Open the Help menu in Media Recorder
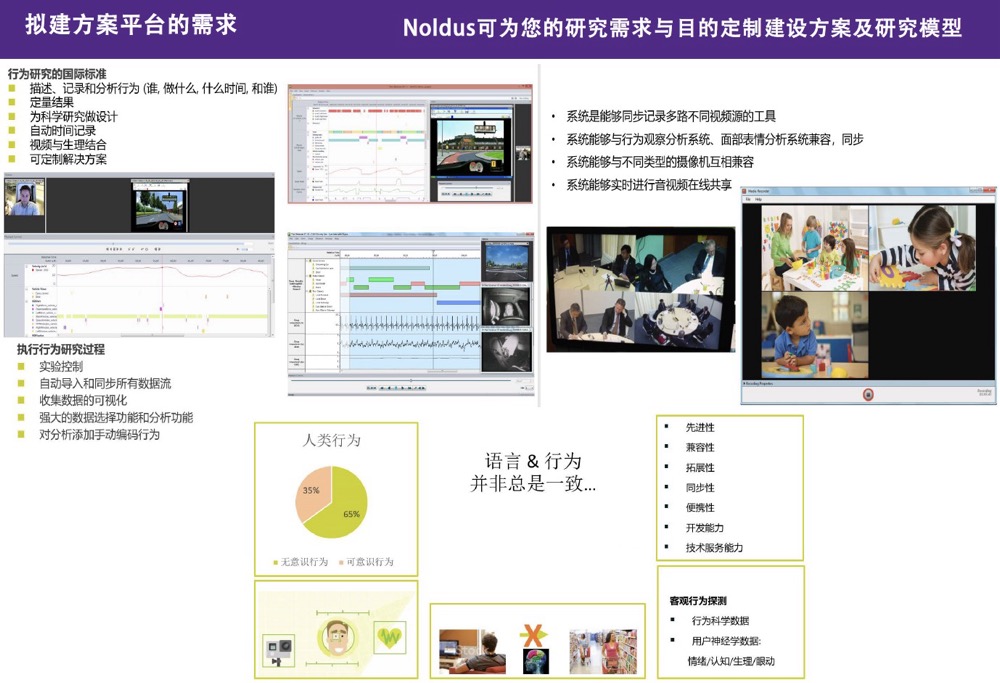Viewport: 1000px width, 683px height. (758, 200)
